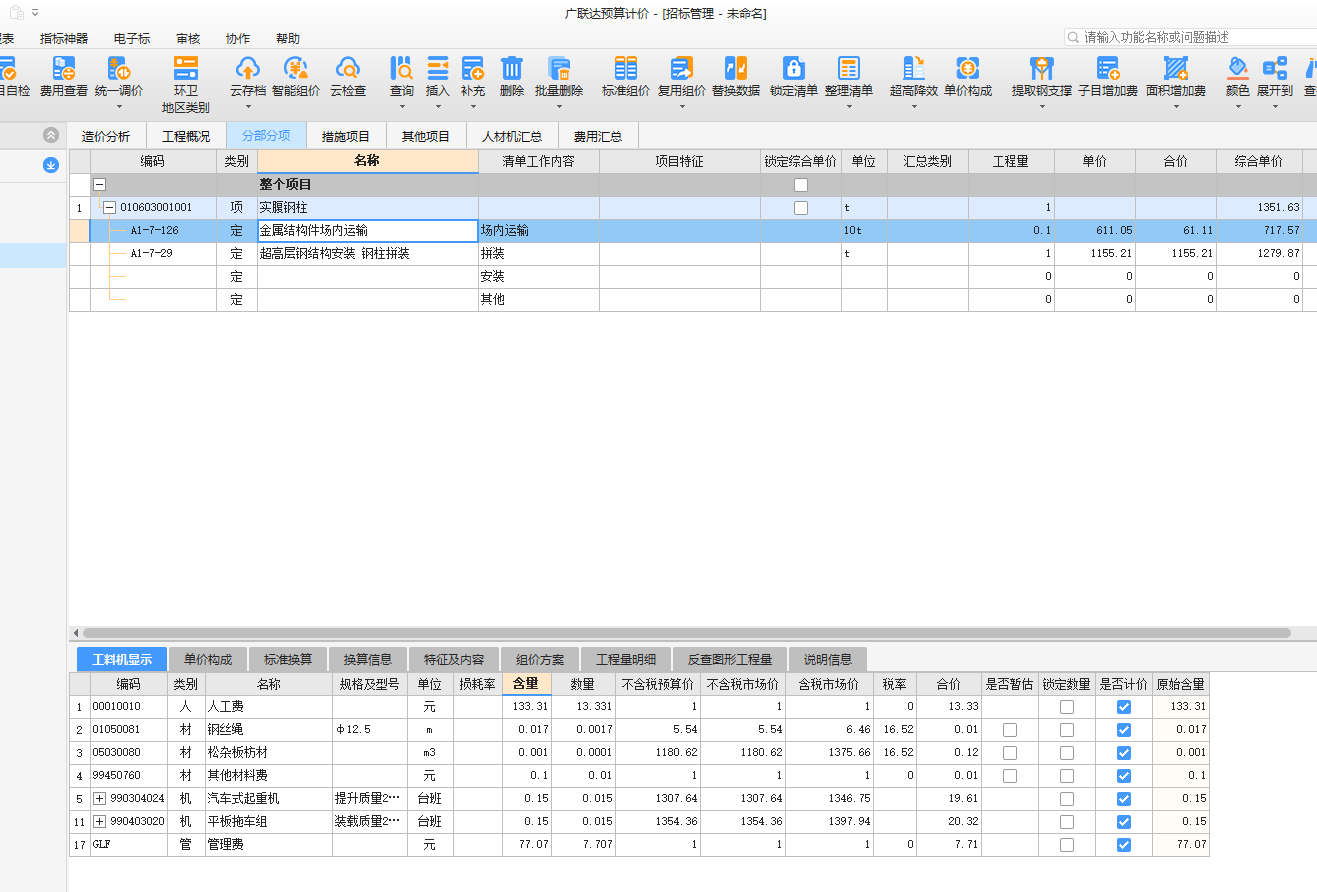Click the 综合单价 column header

pos(1259,161)
